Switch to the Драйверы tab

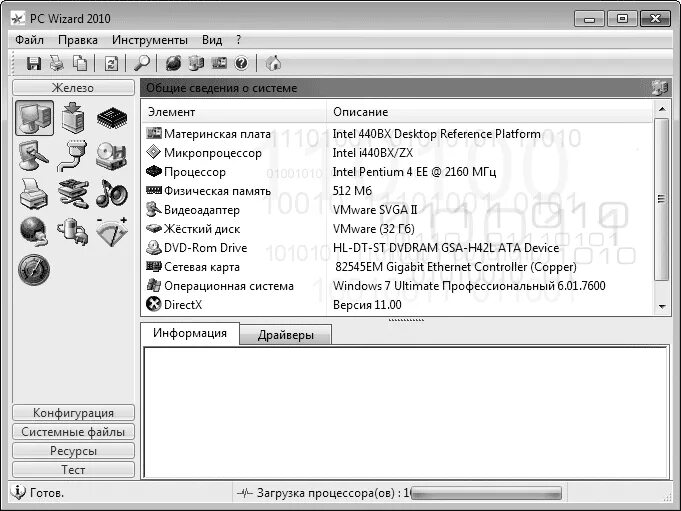pyautogui.click(x=285, y=335)
